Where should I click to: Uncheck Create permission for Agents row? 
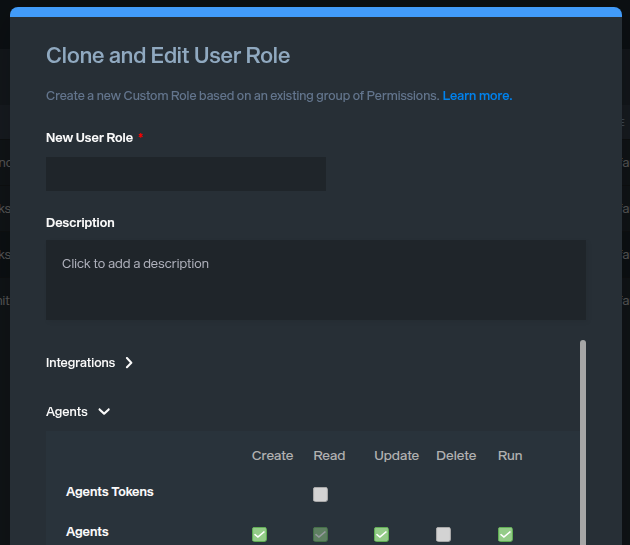tap(260, 534)
